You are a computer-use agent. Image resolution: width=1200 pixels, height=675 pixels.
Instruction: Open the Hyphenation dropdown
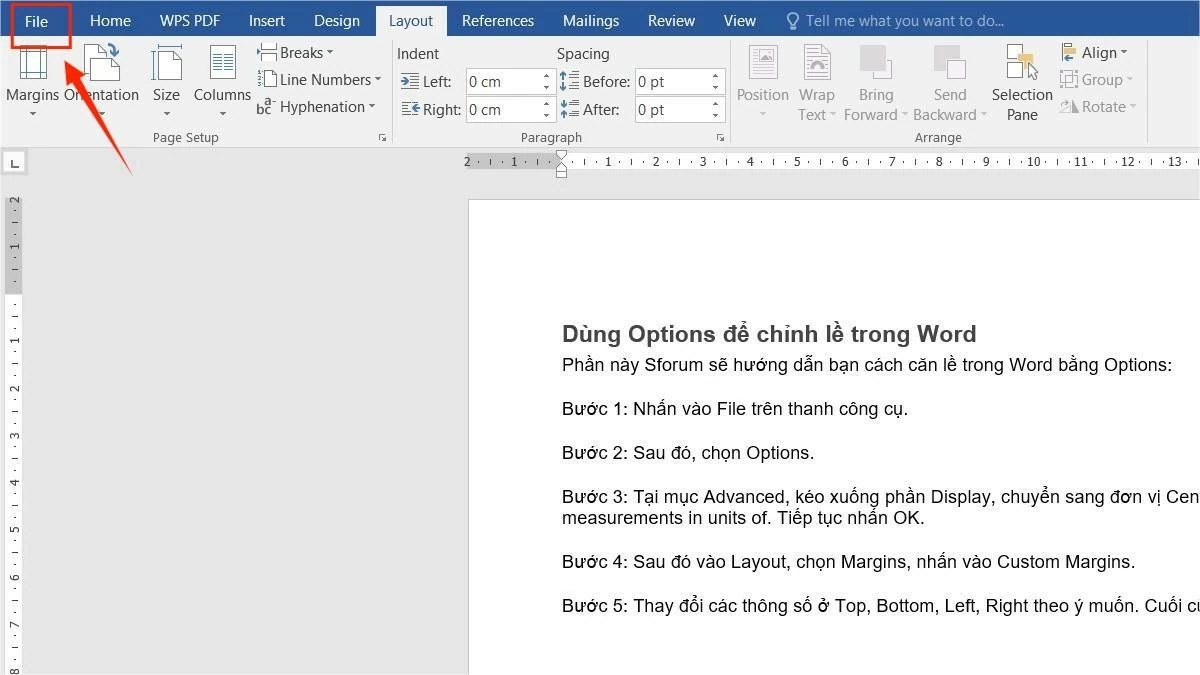pos(318,107)
